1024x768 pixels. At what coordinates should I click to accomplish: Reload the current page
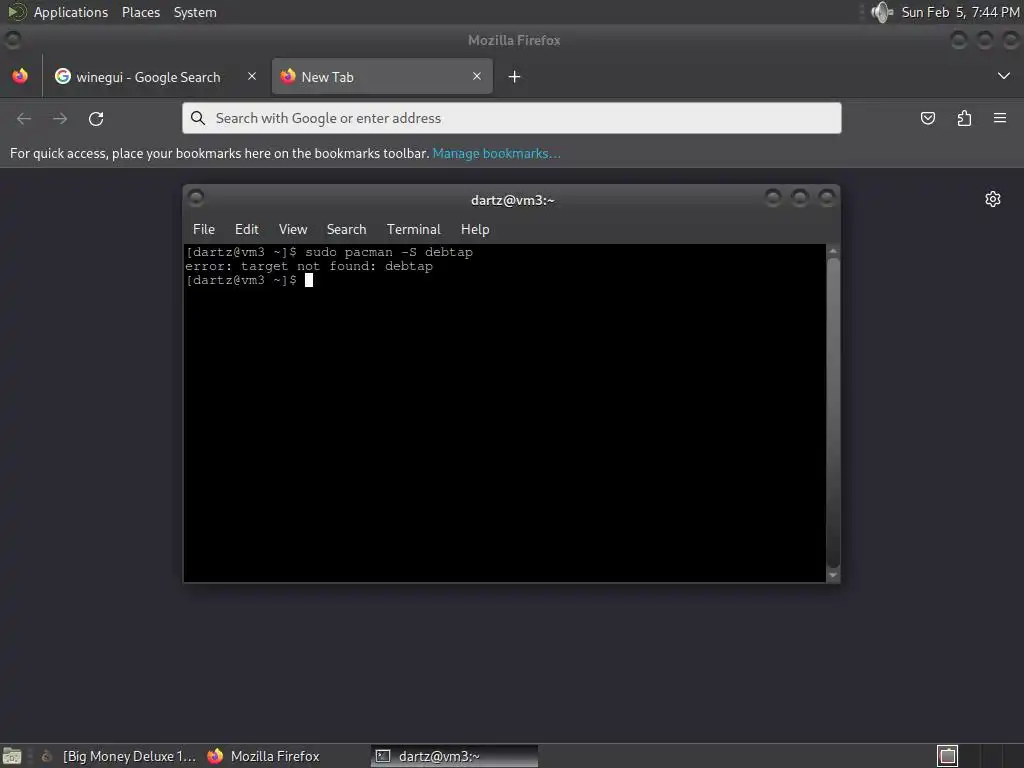click(96, 118)
